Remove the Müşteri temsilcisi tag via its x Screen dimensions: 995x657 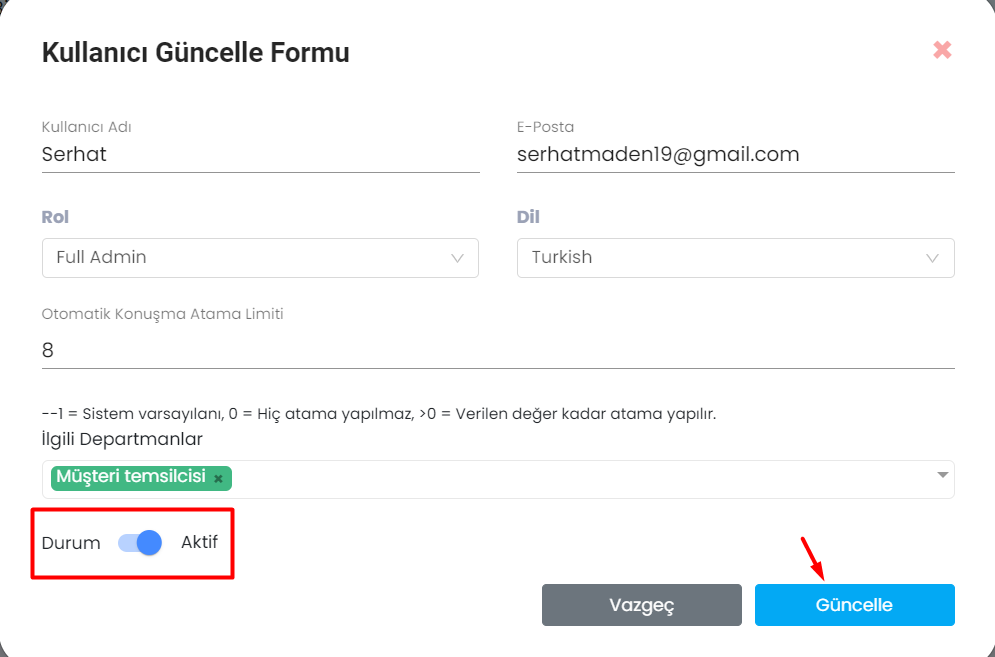(218, 479)
